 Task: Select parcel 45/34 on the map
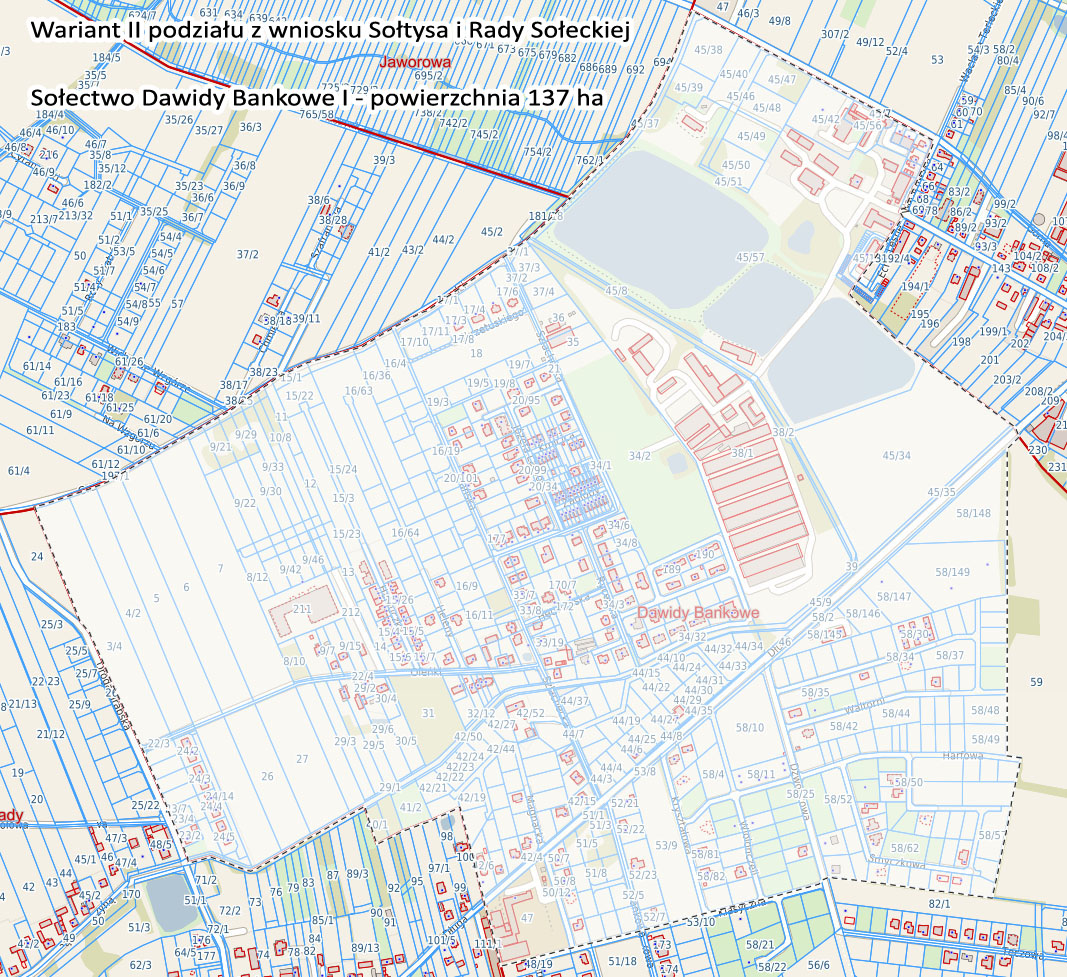tap(896, 456)
